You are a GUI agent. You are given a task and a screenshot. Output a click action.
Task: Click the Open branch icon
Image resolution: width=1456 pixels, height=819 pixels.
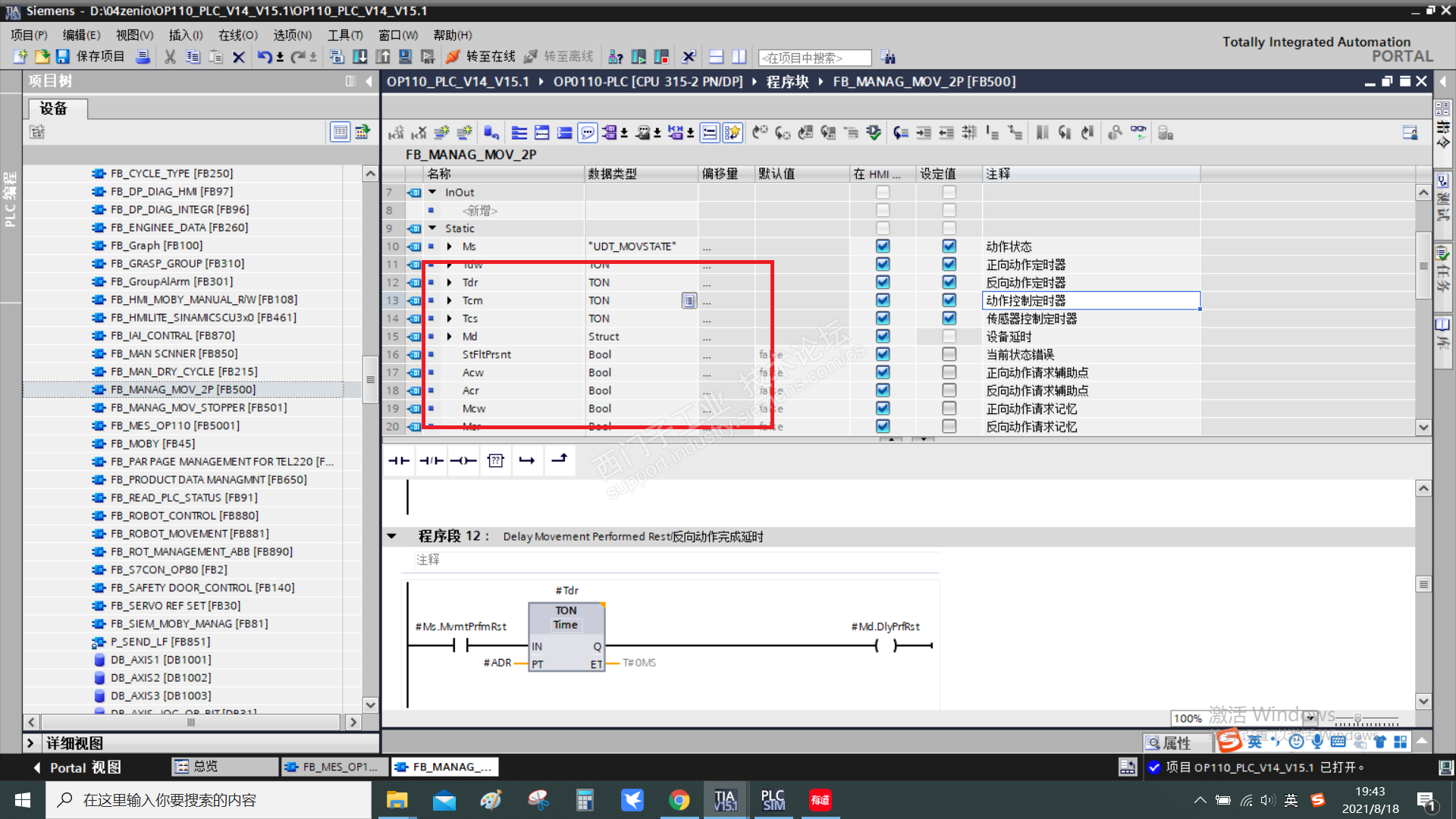527,460
